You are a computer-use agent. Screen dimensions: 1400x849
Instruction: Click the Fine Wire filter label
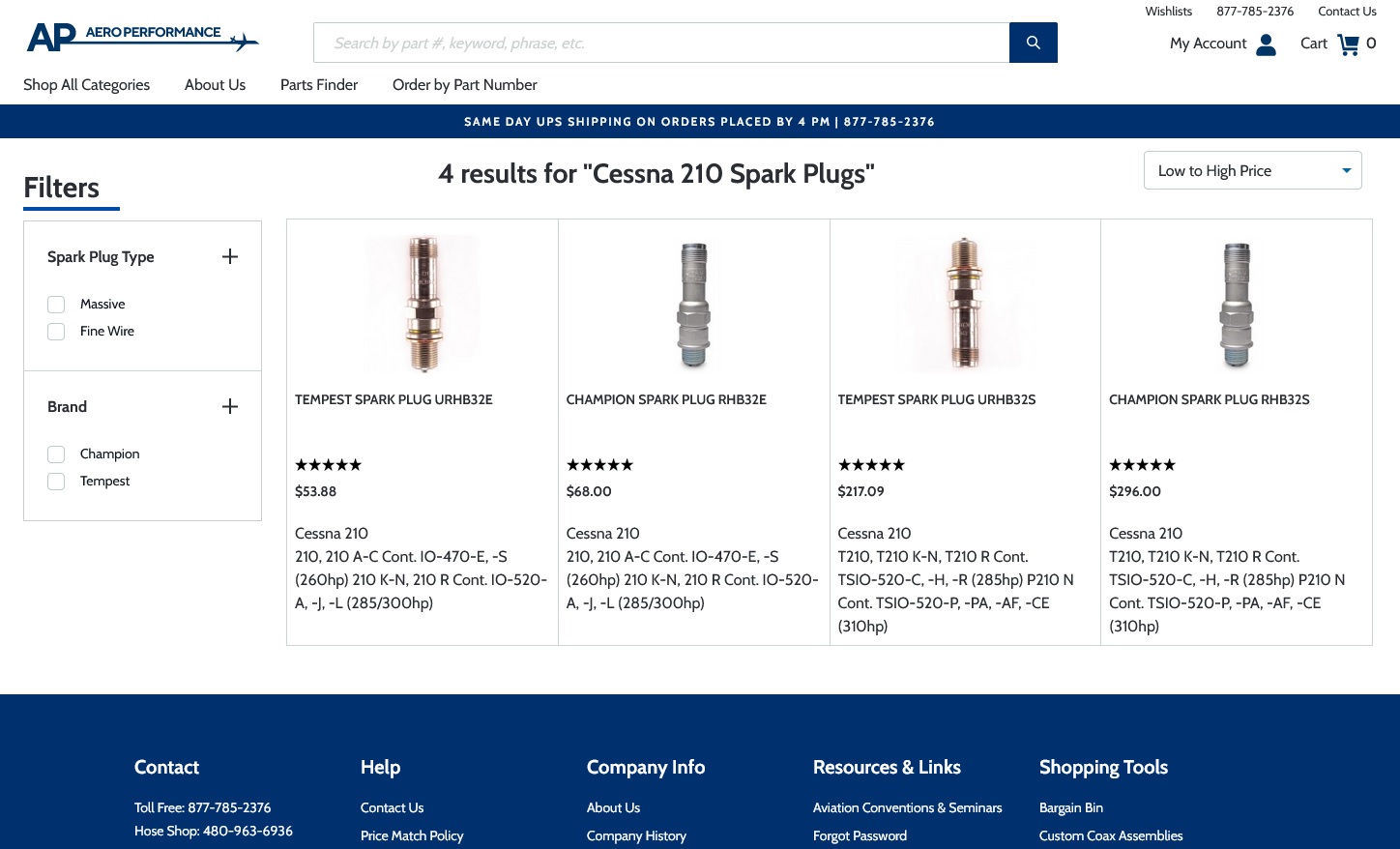tap(107, 332)
